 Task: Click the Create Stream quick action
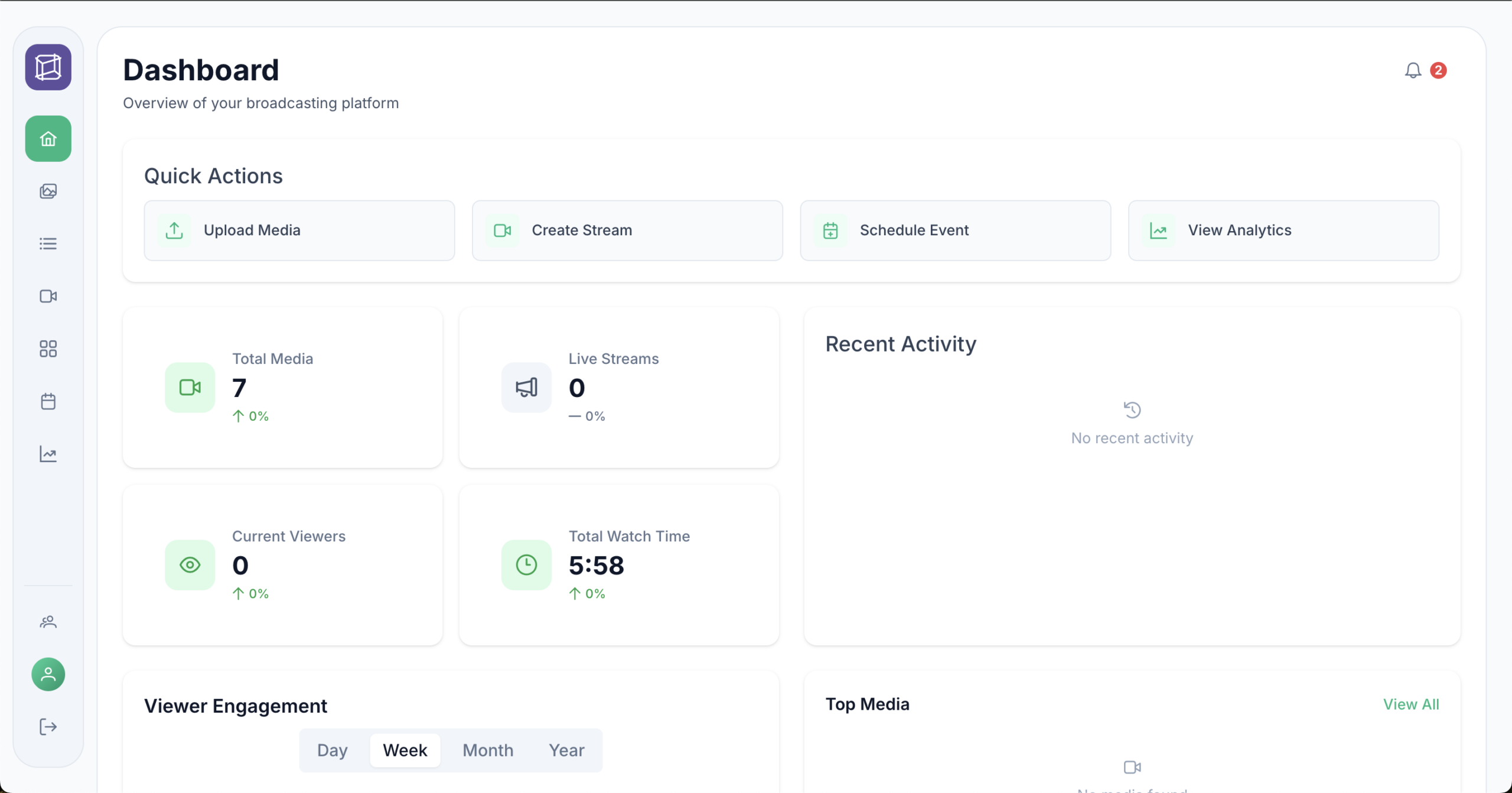[627, 230]
